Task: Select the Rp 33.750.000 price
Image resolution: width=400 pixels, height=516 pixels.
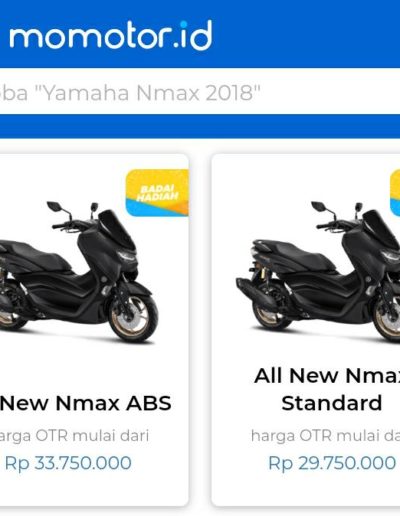Action: 68,463
